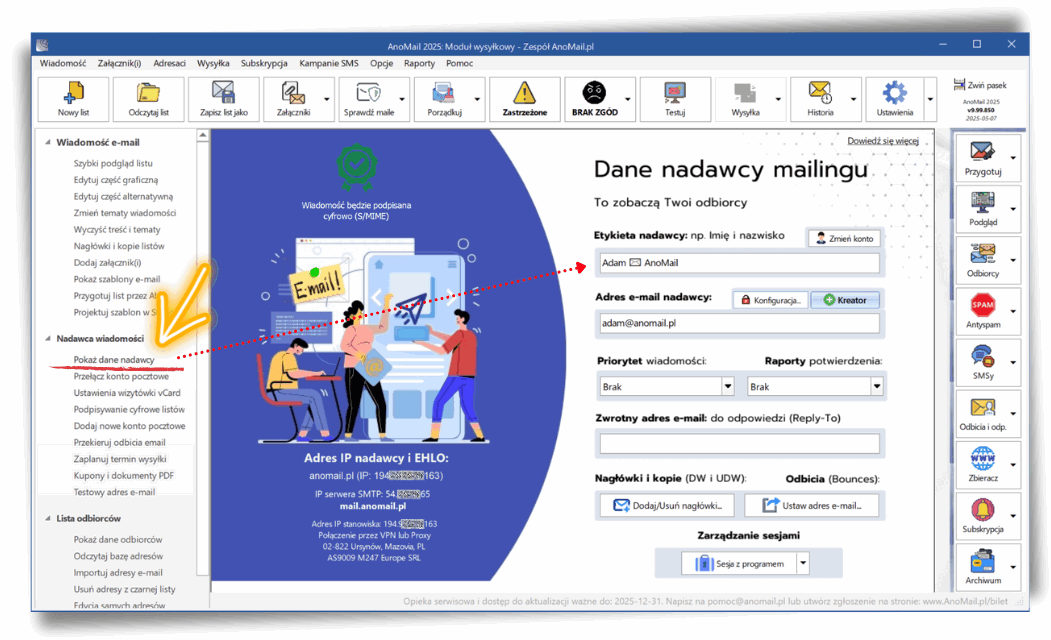Click Zapisz list jako toolbar icon
The image size is (1051, 640).
click(x=224, y=99)
